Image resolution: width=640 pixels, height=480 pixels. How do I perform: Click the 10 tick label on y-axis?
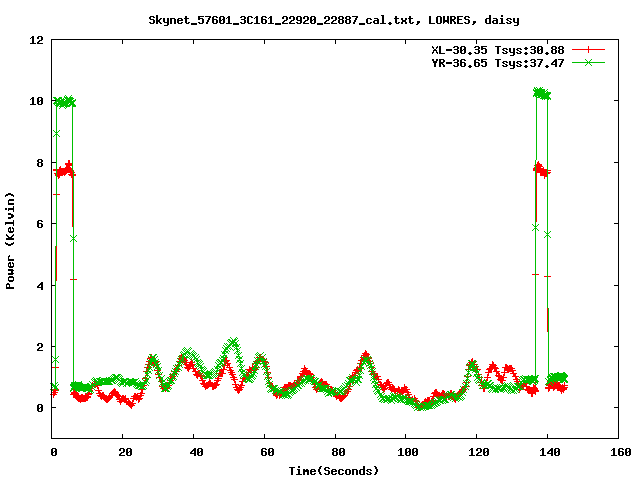click(36, 101)
